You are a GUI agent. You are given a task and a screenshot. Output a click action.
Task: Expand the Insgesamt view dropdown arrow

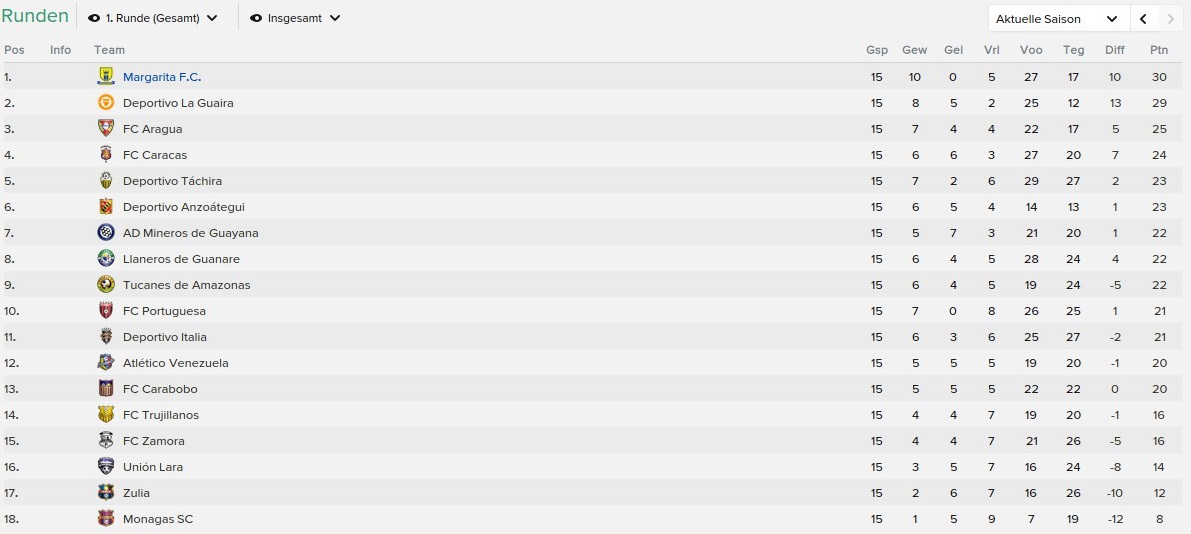click(334, 18)
